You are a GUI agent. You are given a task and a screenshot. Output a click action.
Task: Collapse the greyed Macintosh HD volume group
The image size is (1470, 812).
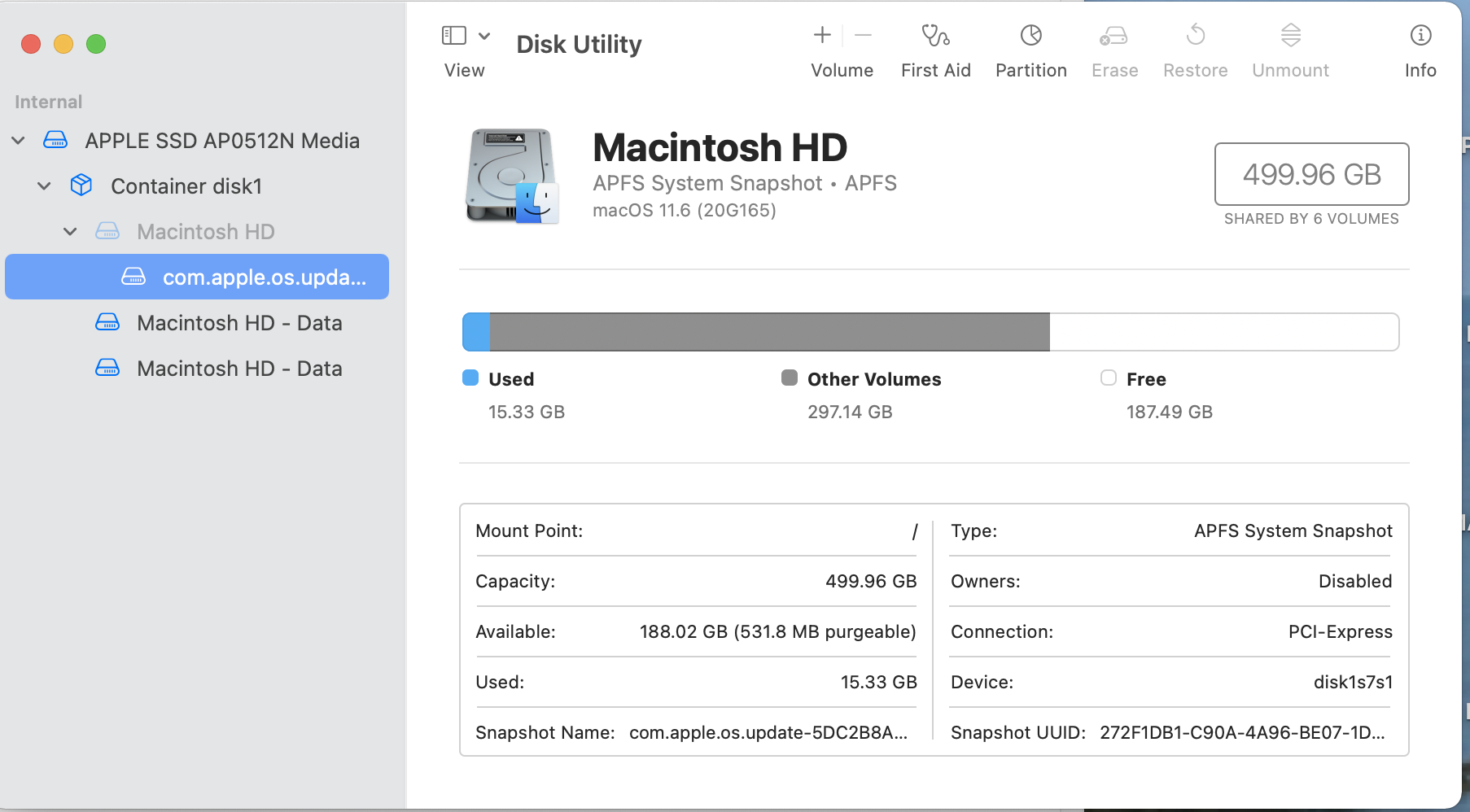pos(70,232)
